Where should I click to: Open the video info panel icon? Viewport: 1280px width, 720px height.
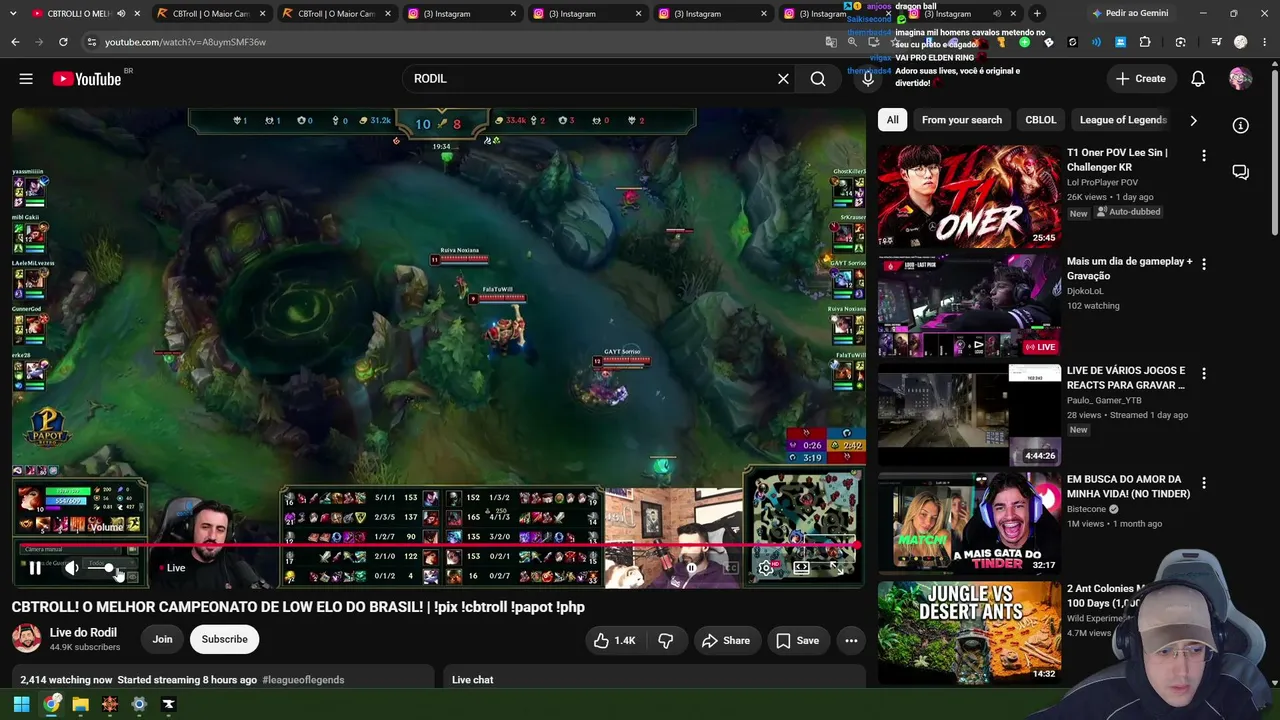[x=1240, y=126]
